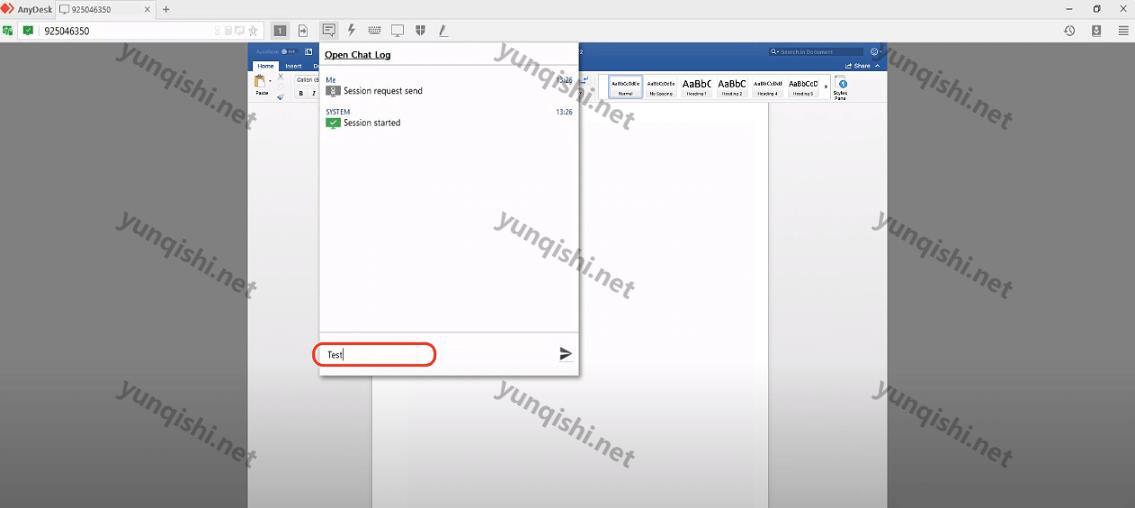
Task: Click the font name box in Word
Action: click(x=308, y=80)
